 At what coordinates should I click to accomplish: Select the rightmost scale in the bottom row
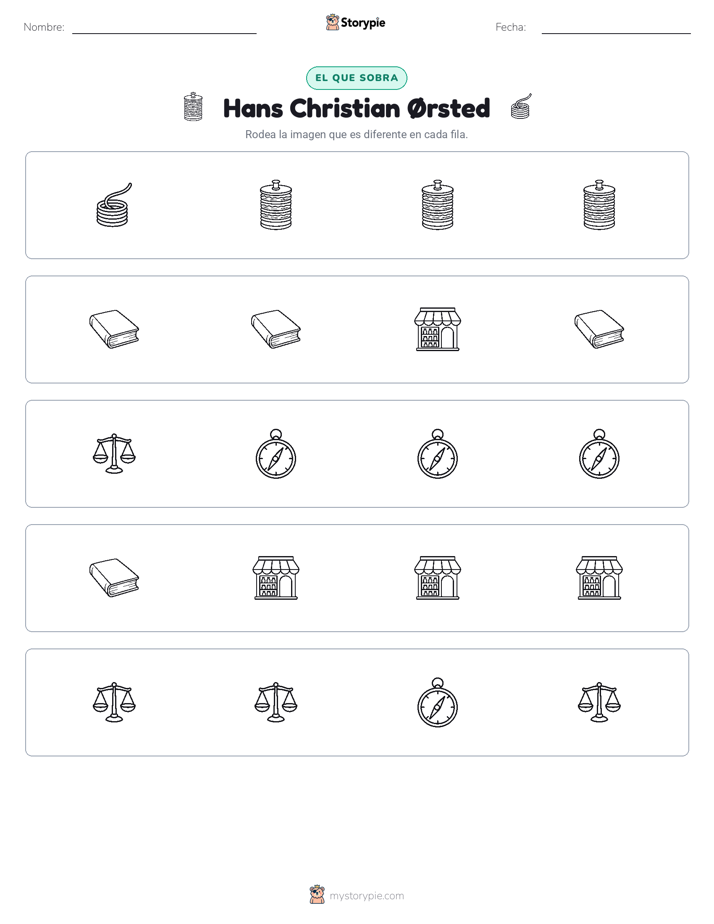[599, 702]
